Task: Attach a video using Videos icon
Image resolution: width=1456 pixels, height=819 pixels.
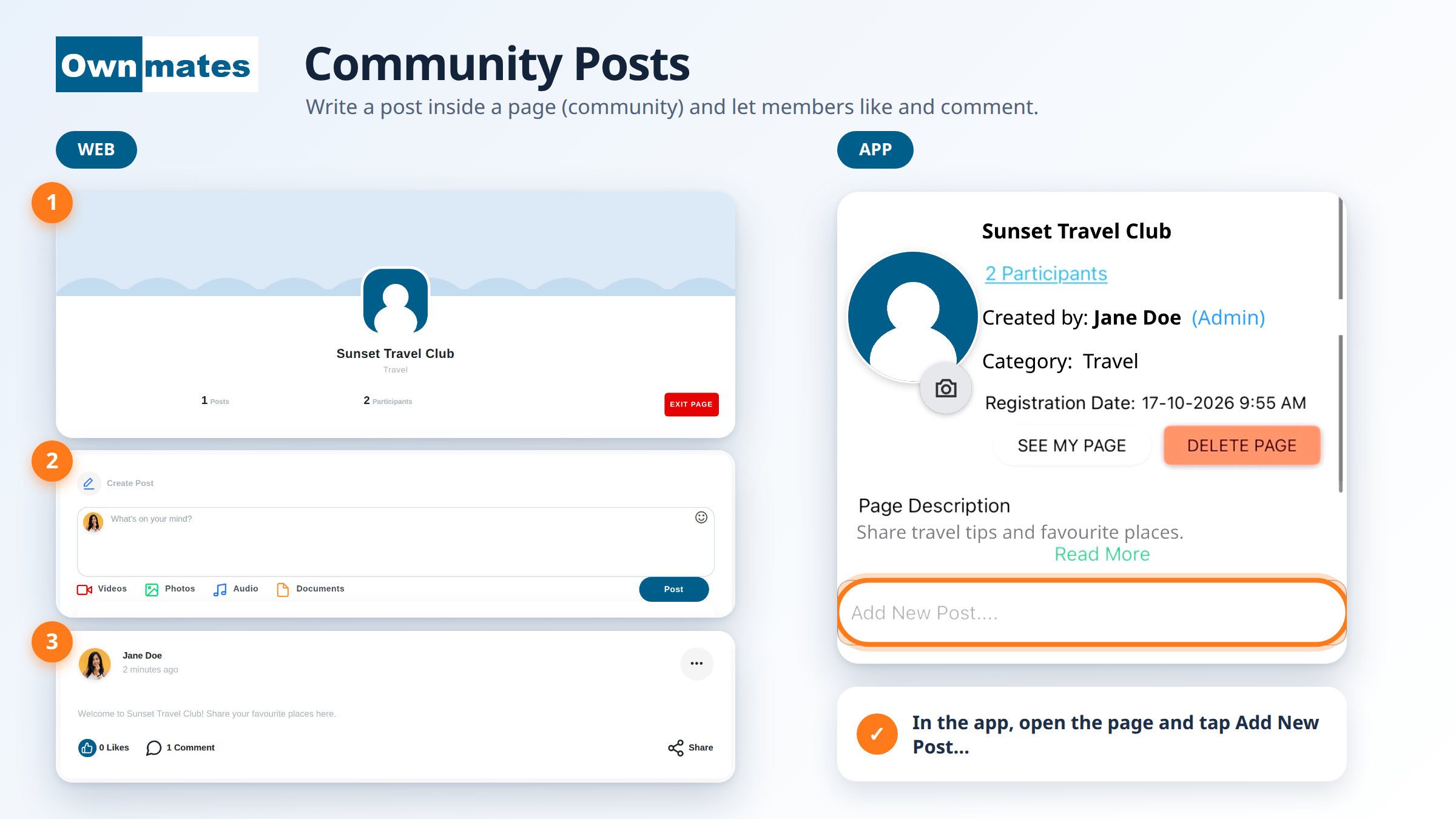Action: coord(84,589)
